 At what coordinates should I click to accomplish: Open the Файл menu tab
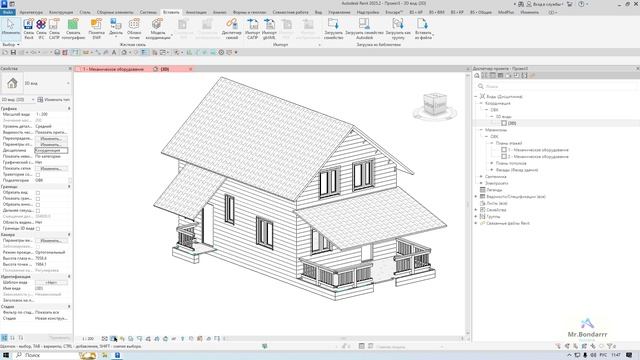coord(7,12)
